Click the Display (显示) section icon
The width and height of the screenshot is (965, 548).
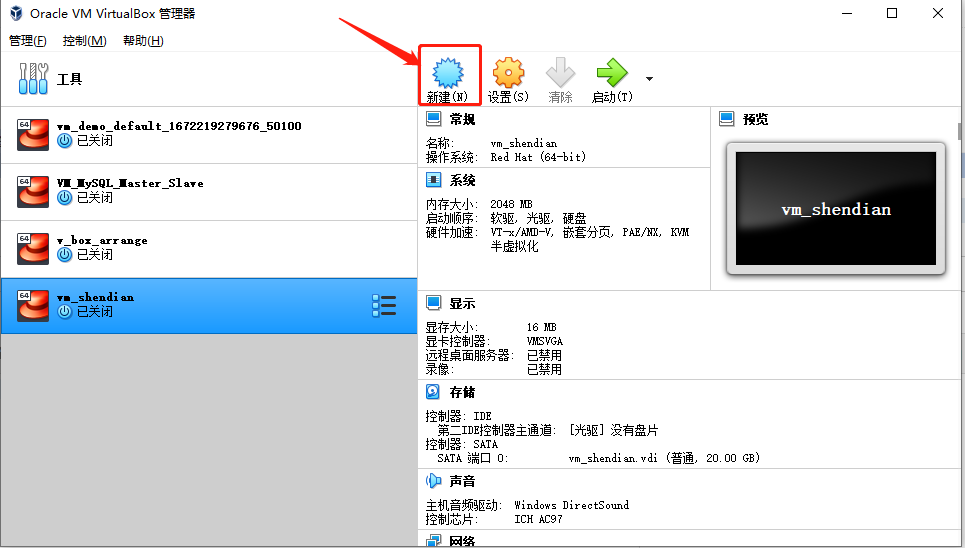[433, 303]
